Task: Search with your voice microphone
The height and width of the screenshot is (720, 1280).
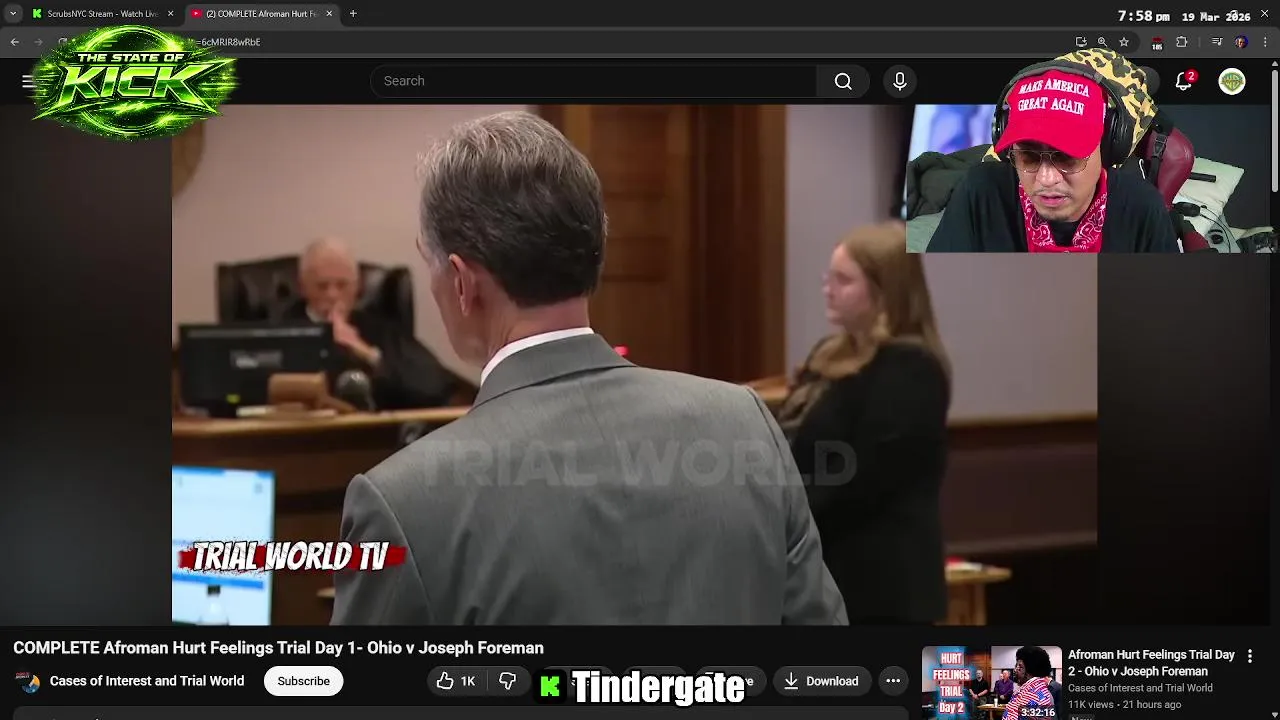Action: coord(900,81)
